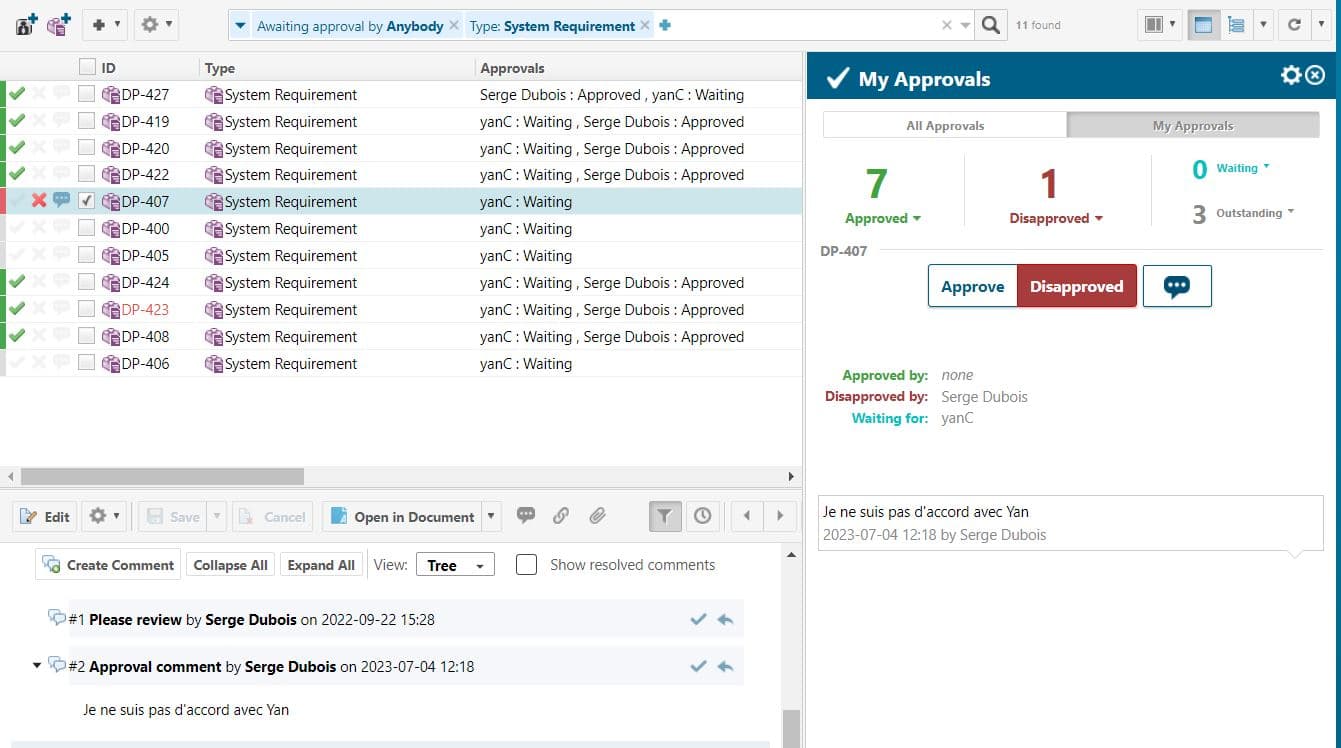
Task: Open the View Tree dropdown
Action: click(x=455, y=565)
